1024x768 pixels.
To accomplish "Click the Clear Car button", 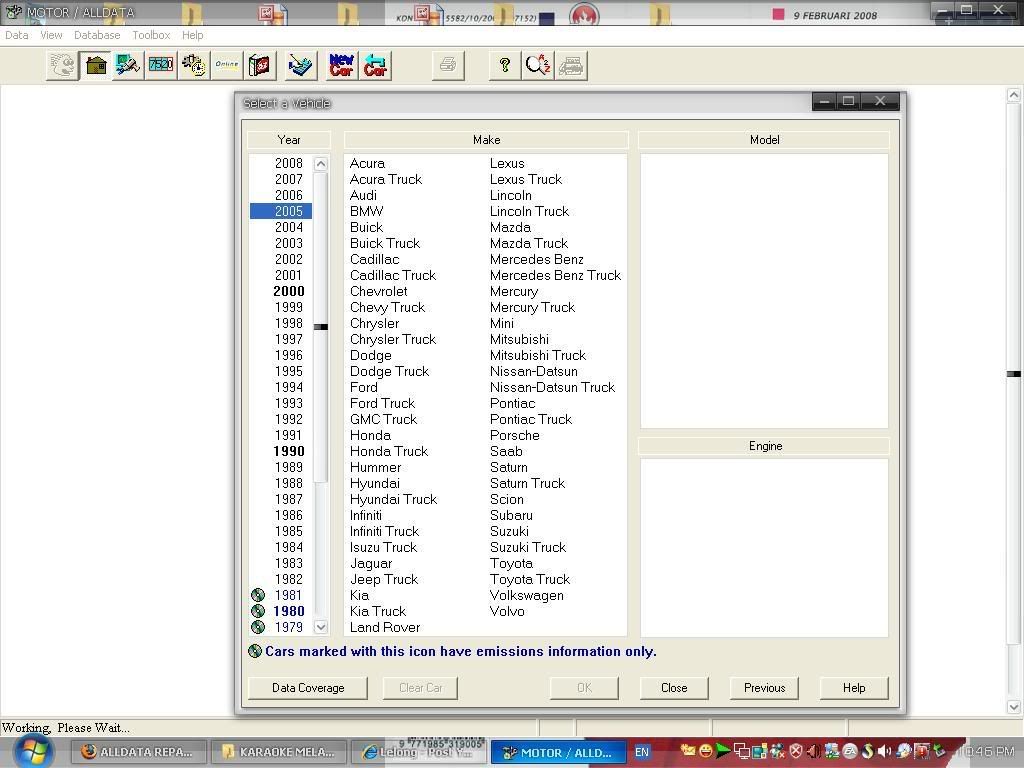I will [x=421, y=688].
